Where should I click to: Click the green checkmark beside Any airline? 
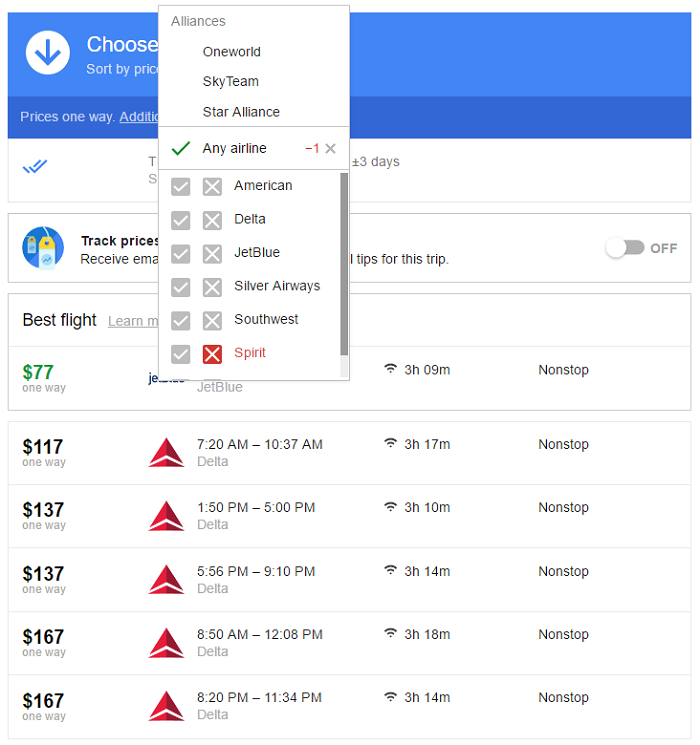point(181,148)
